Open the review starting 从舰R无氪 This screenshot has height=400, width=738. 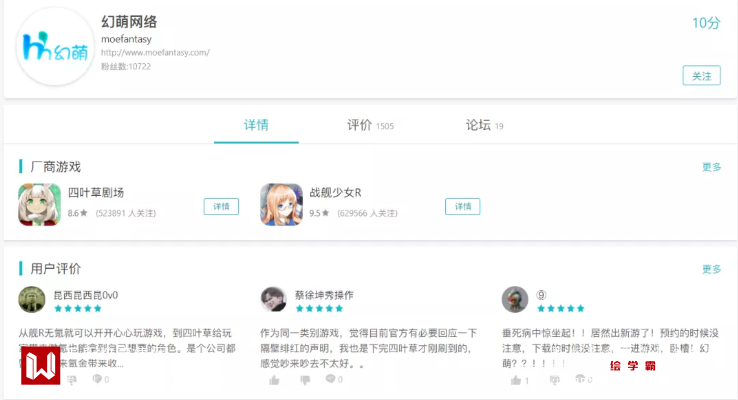tap(127, 348)
